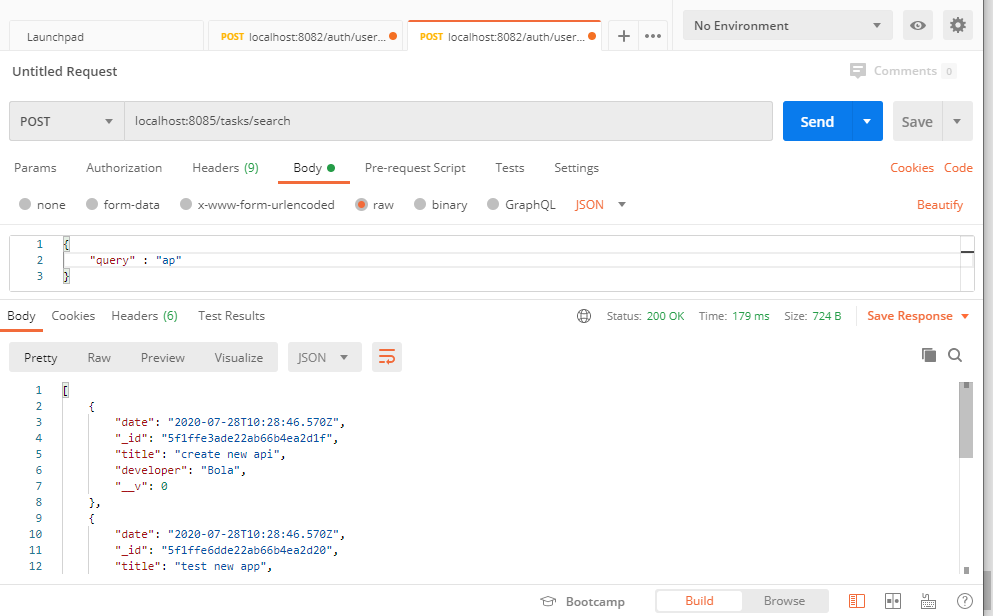This screenshot has width=993, height=616.
Task: Search within the response body
Action: point(955,355)
